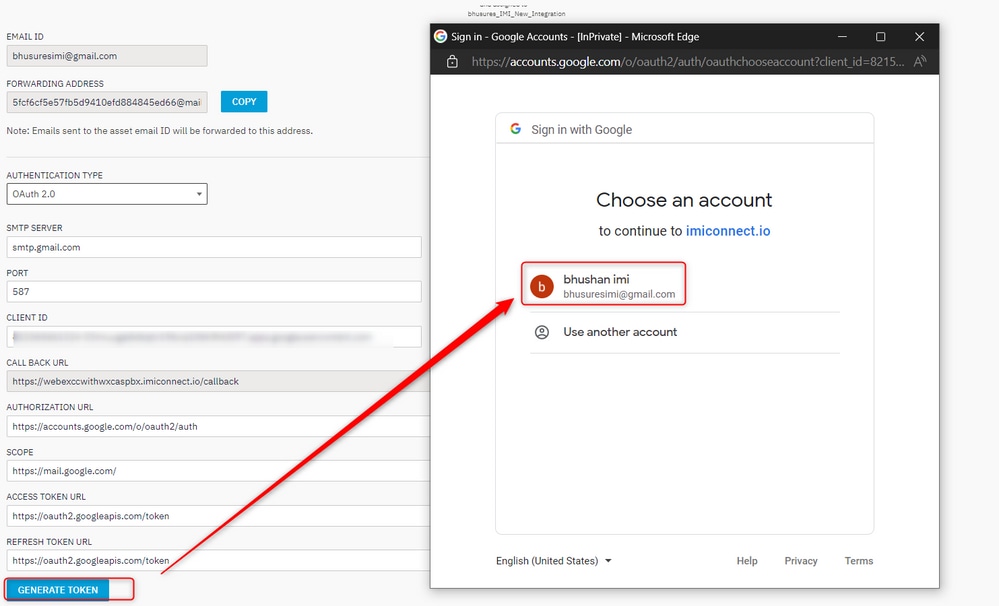Click the Scope field

[218, 471]
